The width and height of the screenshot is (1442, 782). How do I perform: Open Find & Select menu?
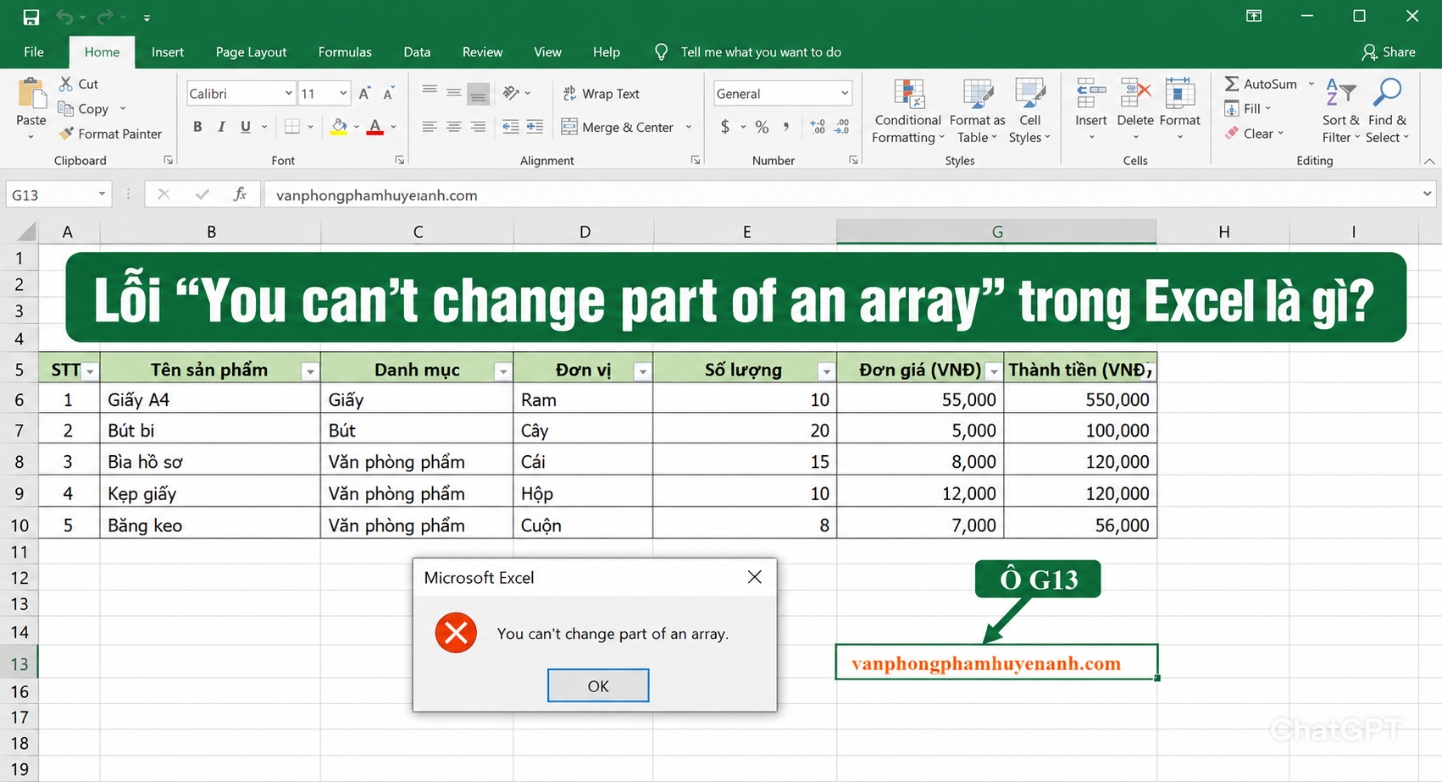[1387, 110]
